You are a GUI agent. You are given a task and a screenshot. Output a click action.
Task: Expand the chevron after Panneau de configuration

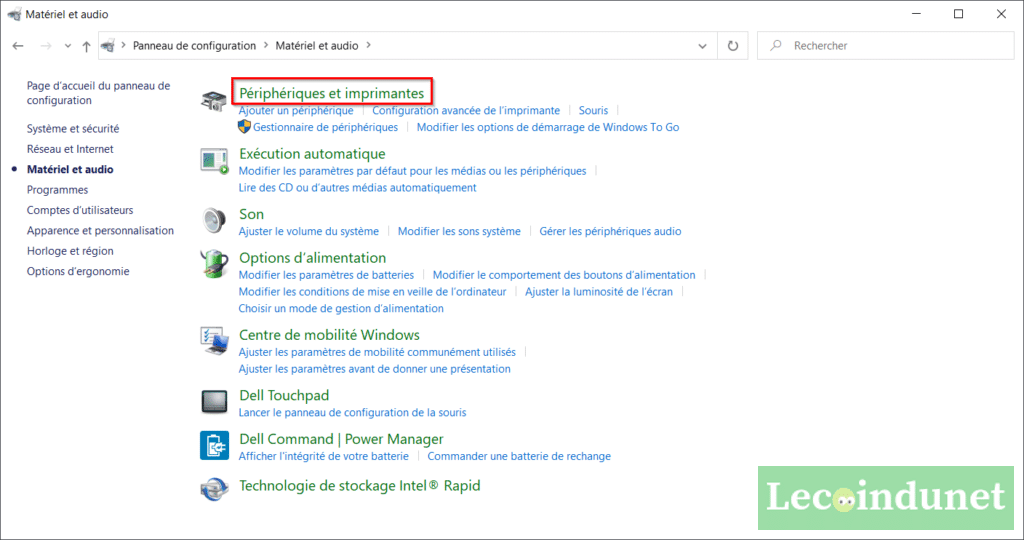click(266, 46)
